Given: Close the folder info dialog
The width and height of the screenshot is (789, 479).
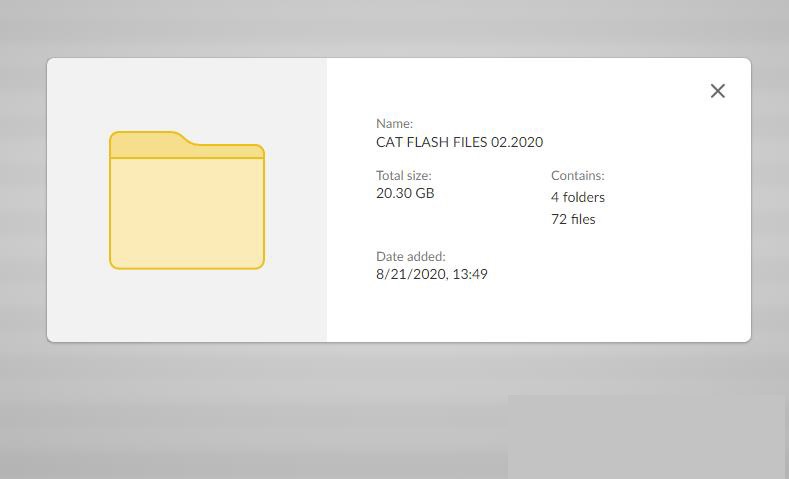Looking at the screenshot, I should point(718,91).
